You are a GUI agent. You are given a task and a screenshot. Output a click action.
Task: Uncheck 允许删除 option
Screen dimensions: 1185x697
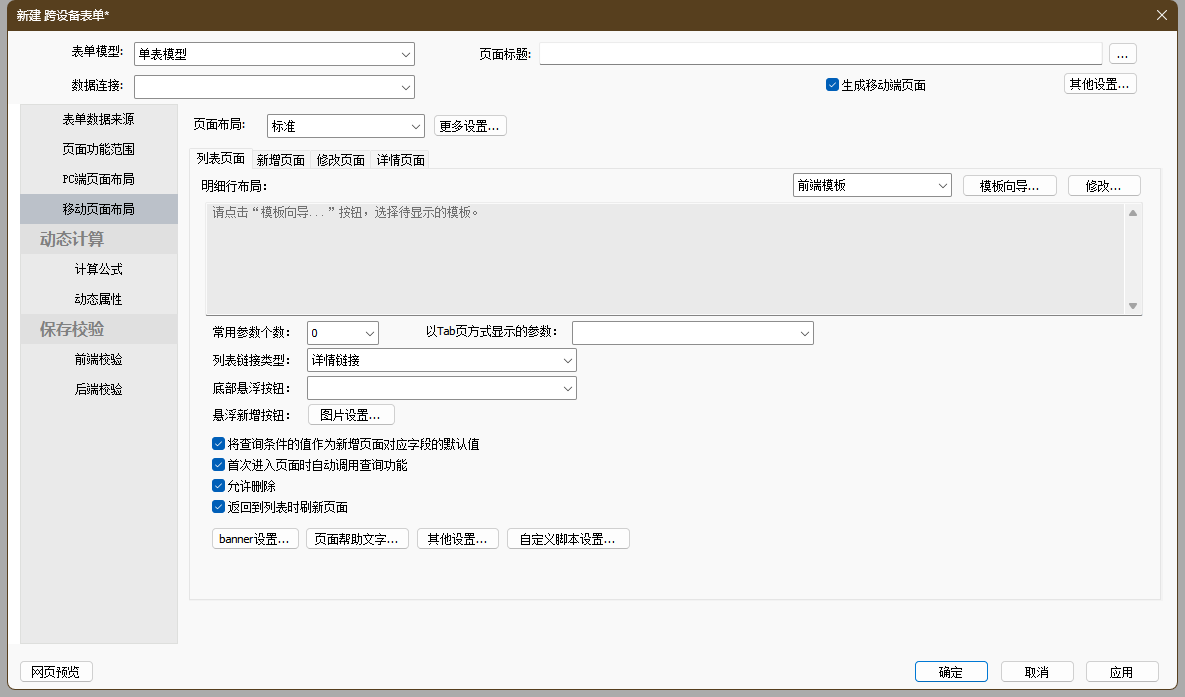(x=219, y=486)
